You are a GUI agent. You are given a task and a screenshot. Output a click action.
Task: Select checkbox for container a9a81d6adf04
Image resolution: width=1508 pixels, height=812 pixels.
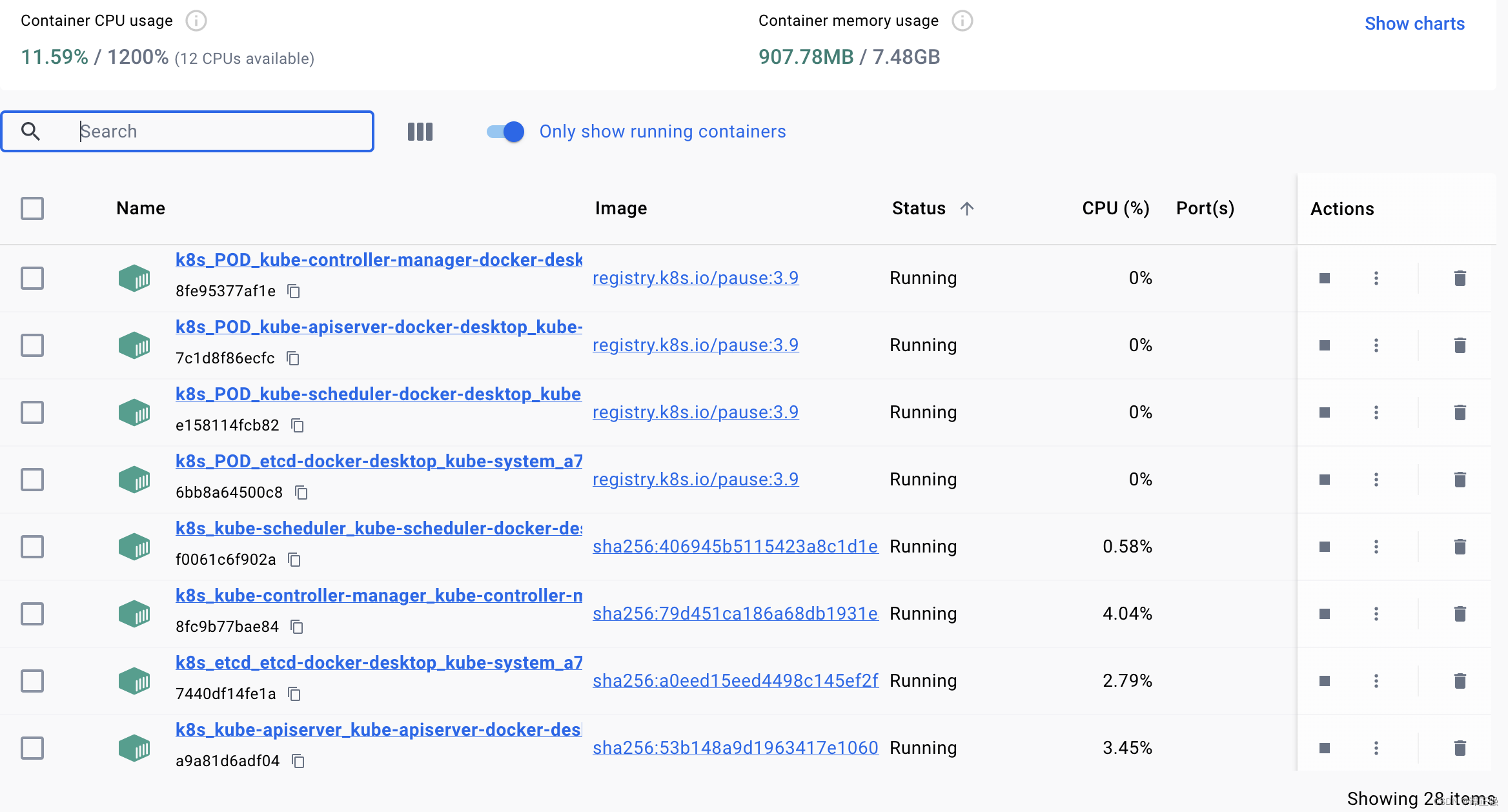click(32, 748)
